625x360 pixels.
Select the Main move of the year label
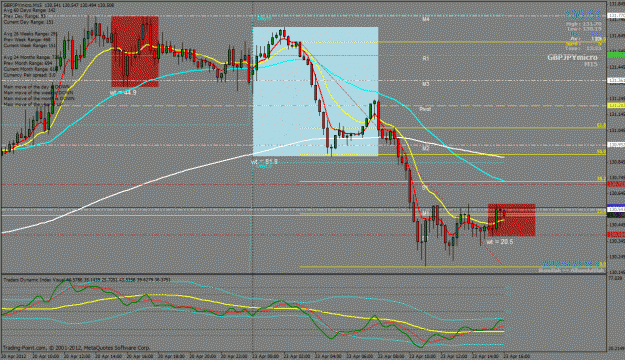point(34,104)
